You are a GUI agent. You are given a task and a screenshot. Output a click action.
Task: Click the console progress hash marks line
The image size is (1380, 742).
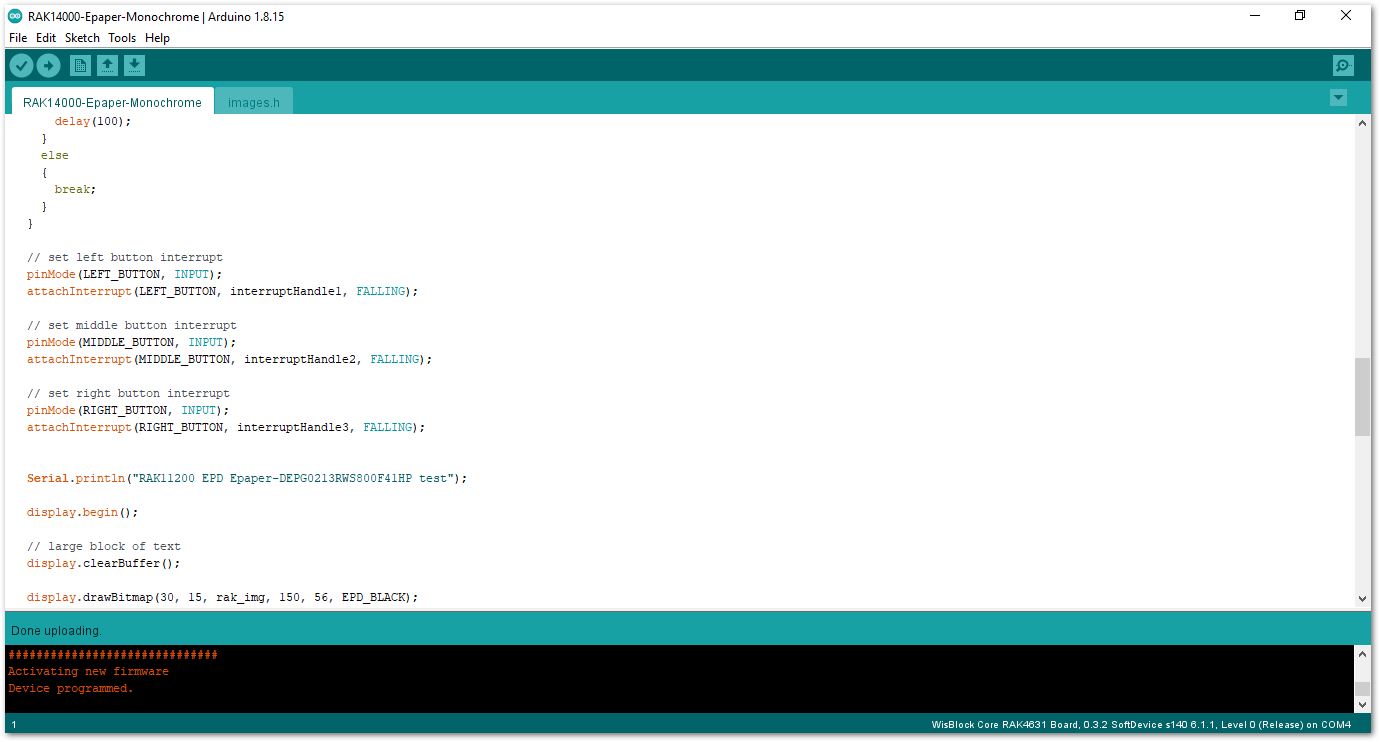(x=113, y=654)
